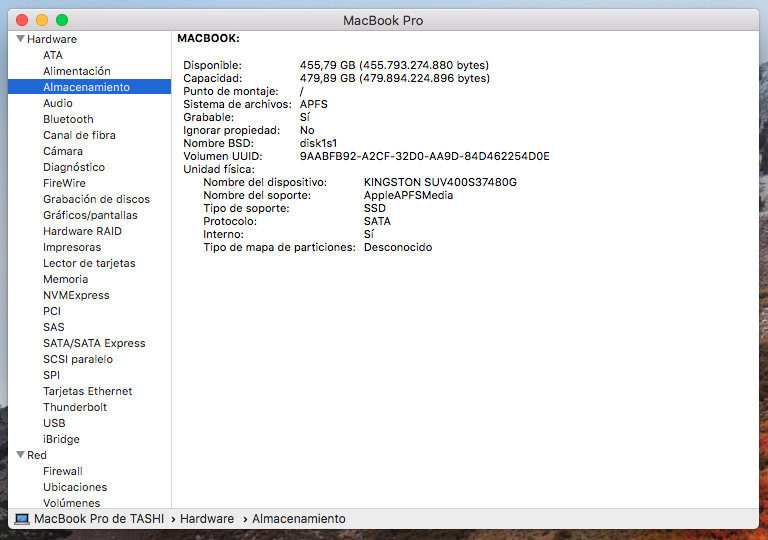Click the SATA protocol value
This screenshot has width=768, height=540.
377,221
